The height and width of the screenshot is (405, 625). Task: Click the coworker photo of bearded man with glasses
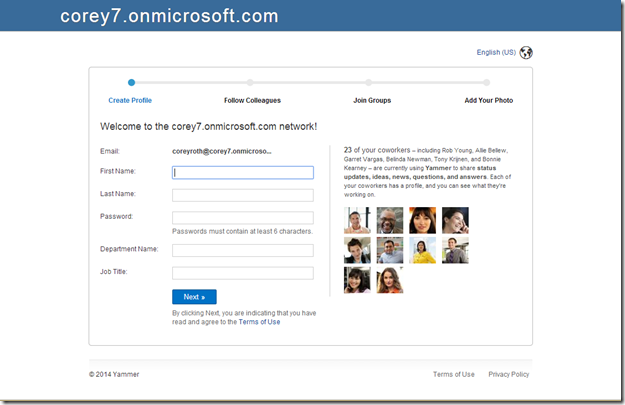[x=390, y=220]
